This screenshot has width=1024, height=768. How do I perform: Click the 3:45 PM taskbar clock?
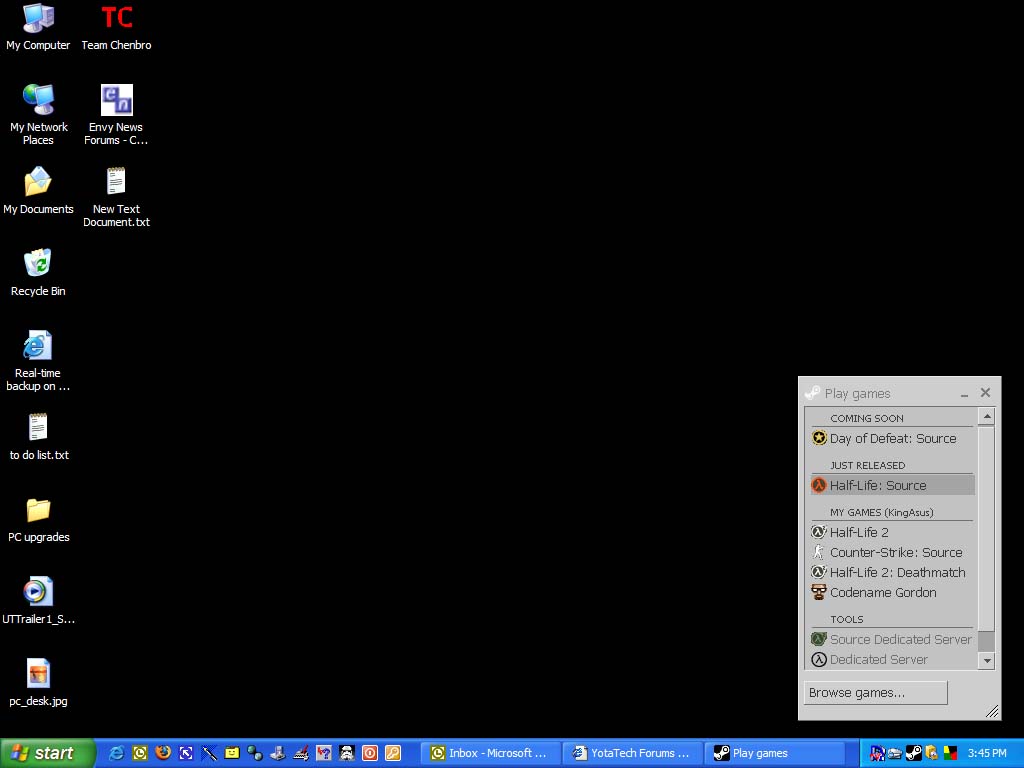point(987,753)
